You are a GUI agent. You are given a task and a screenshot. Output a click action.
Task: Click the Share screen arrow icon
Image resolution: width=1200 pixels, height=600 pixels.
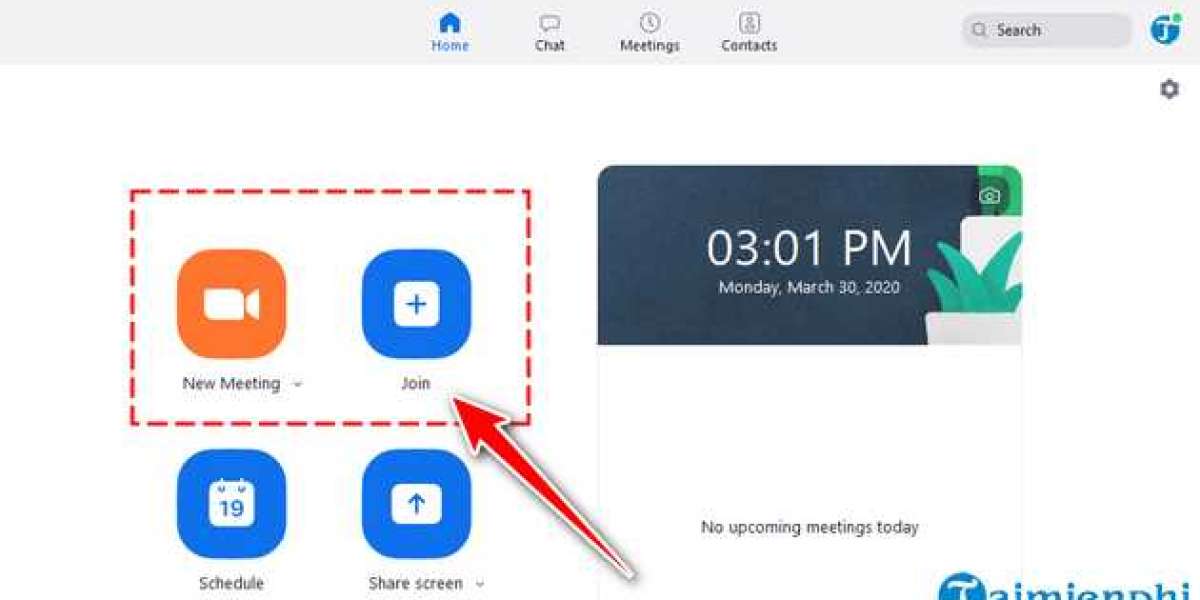pos(416,504)
